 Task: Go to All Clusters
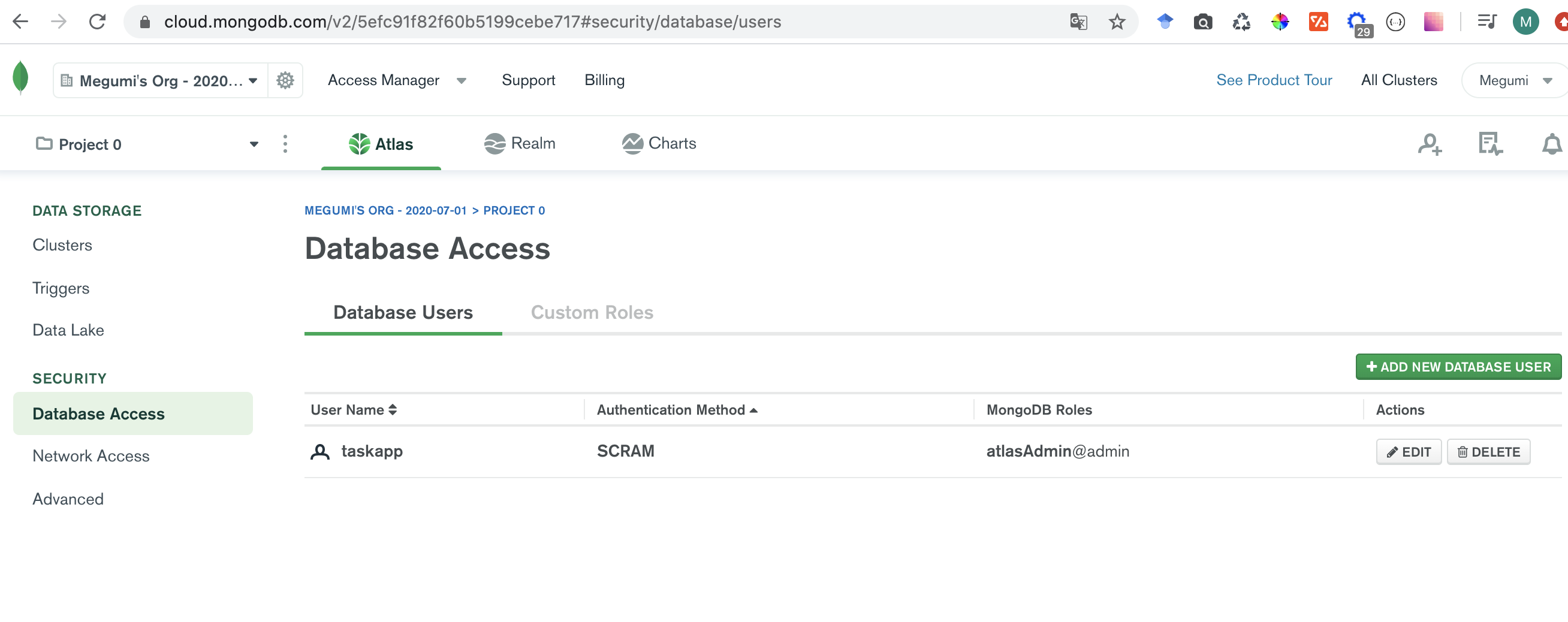point(1399,80)
